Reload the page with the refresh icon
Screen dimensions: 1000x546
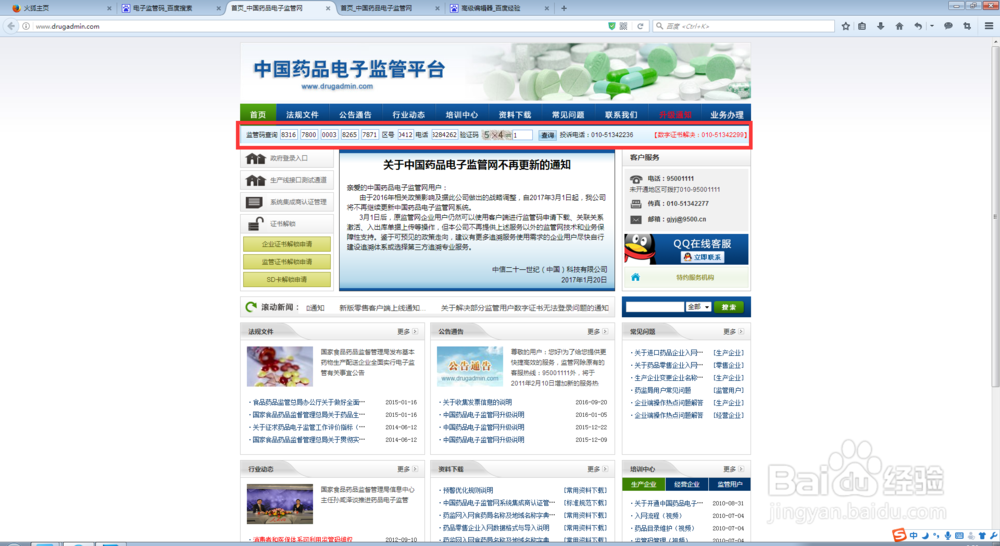tap(640, 26)
